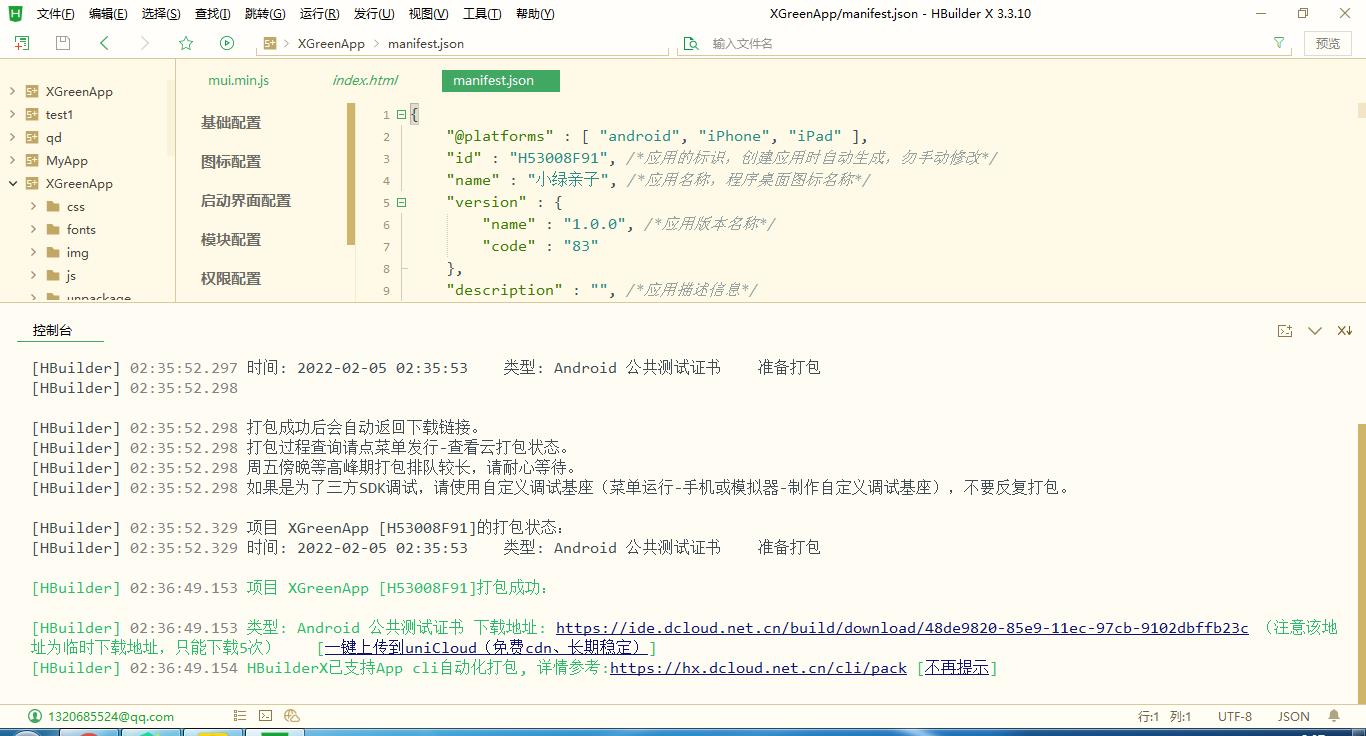Open the 编辑(E) menu
This screenshot has width=1366, height=736.
pyautogui.click(x=108, y=14)
